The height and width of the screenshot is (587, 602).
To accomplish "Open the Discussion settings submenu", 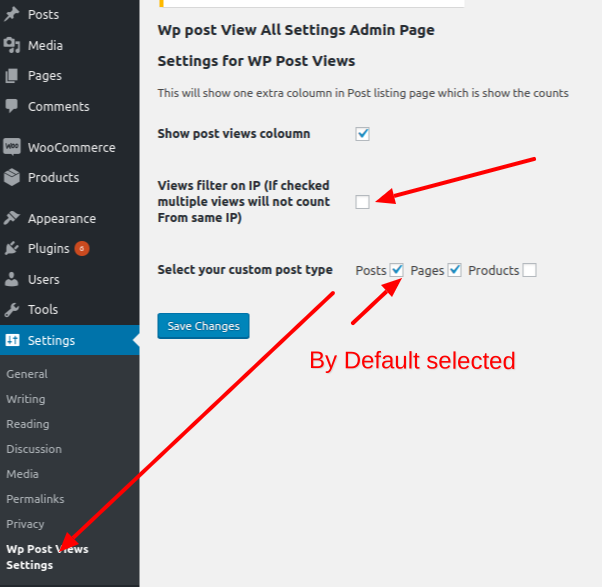I will pos(34,449).
